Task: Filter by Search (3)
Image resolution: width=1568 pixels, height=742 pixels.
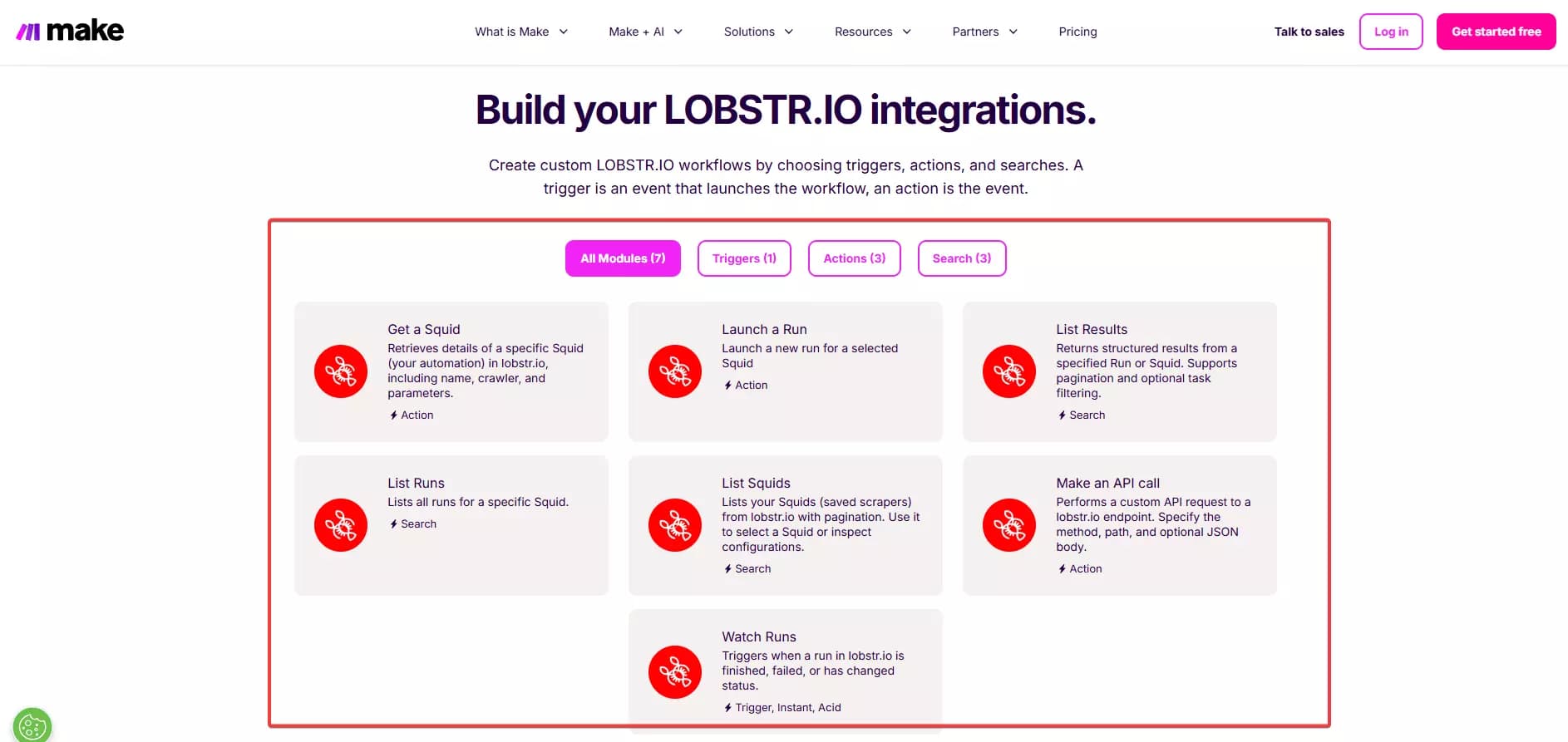Action: [x=962, y=258]
